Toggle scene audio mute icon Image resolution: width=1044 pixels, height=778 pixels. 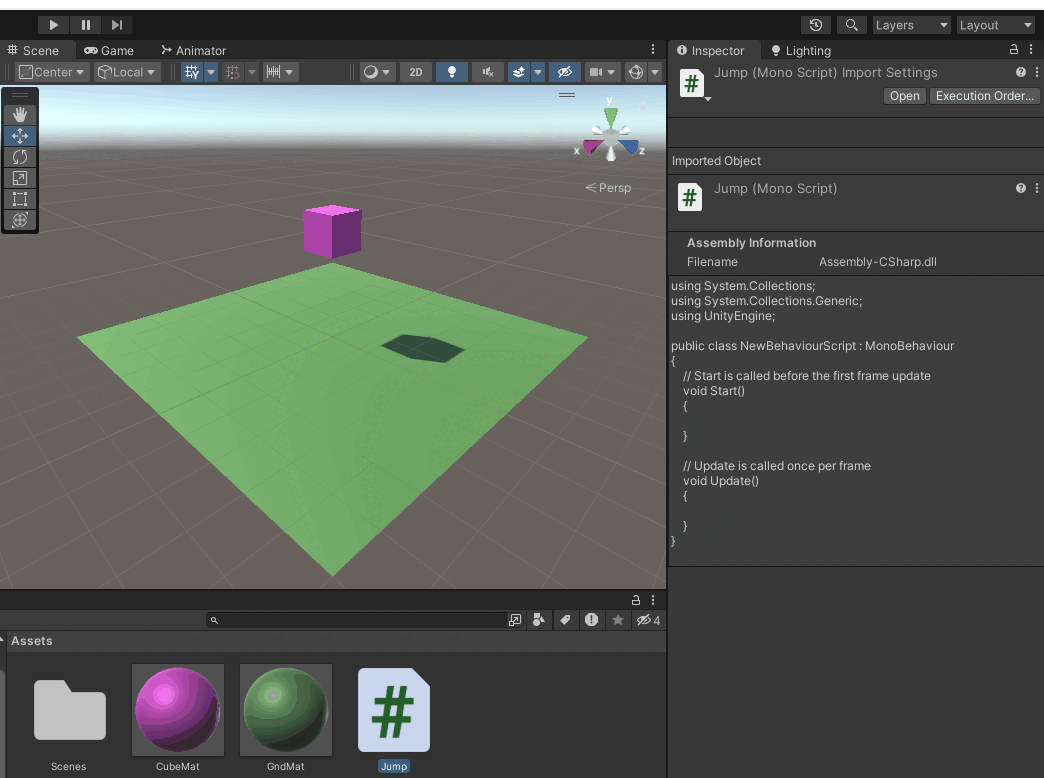point(487,72)
